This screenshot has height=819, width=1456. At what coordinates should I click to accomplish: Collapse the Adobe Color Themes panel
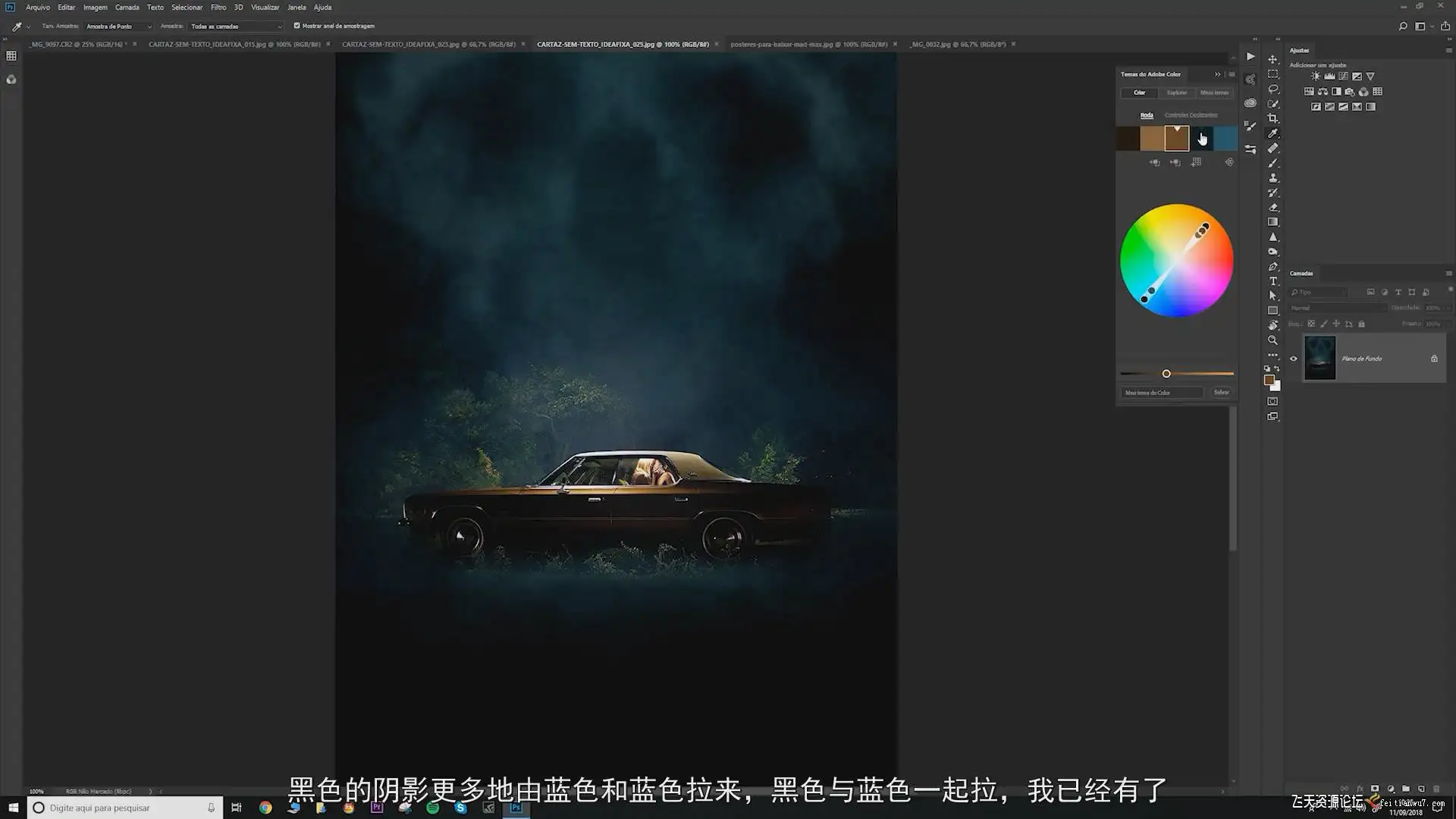point(1218,74)
